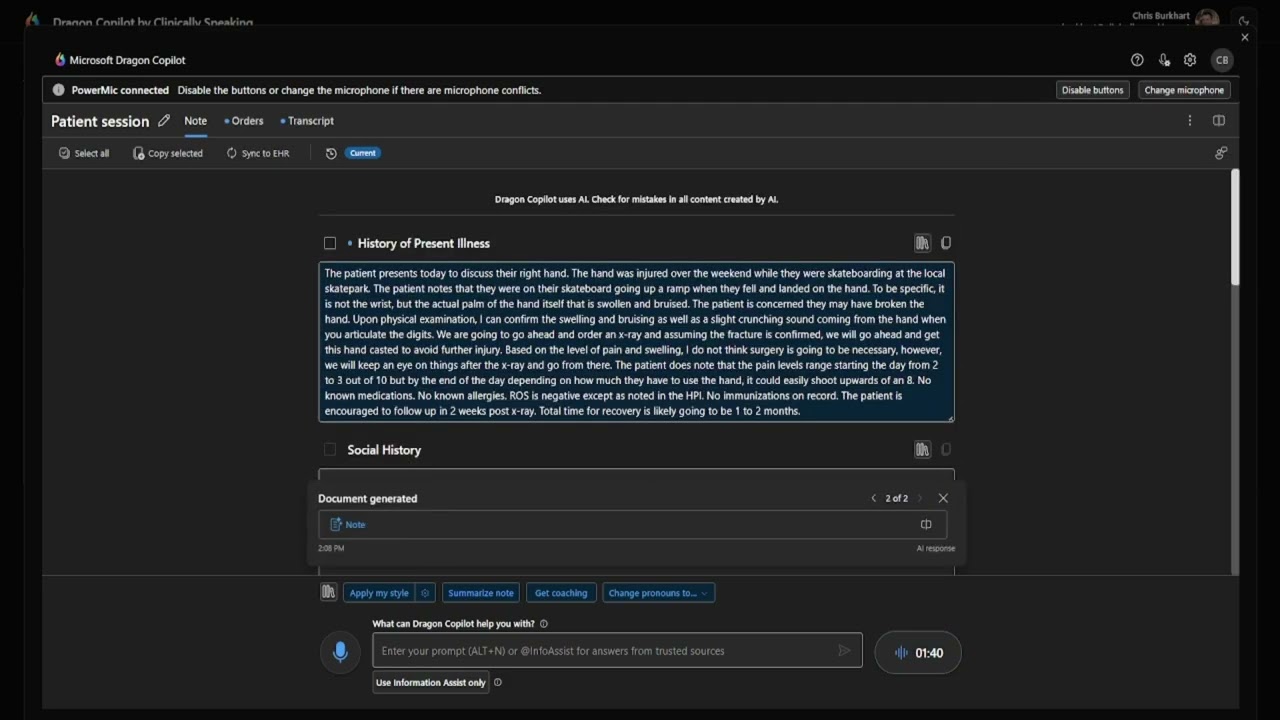Go to previous generated document

pos(873,498)
